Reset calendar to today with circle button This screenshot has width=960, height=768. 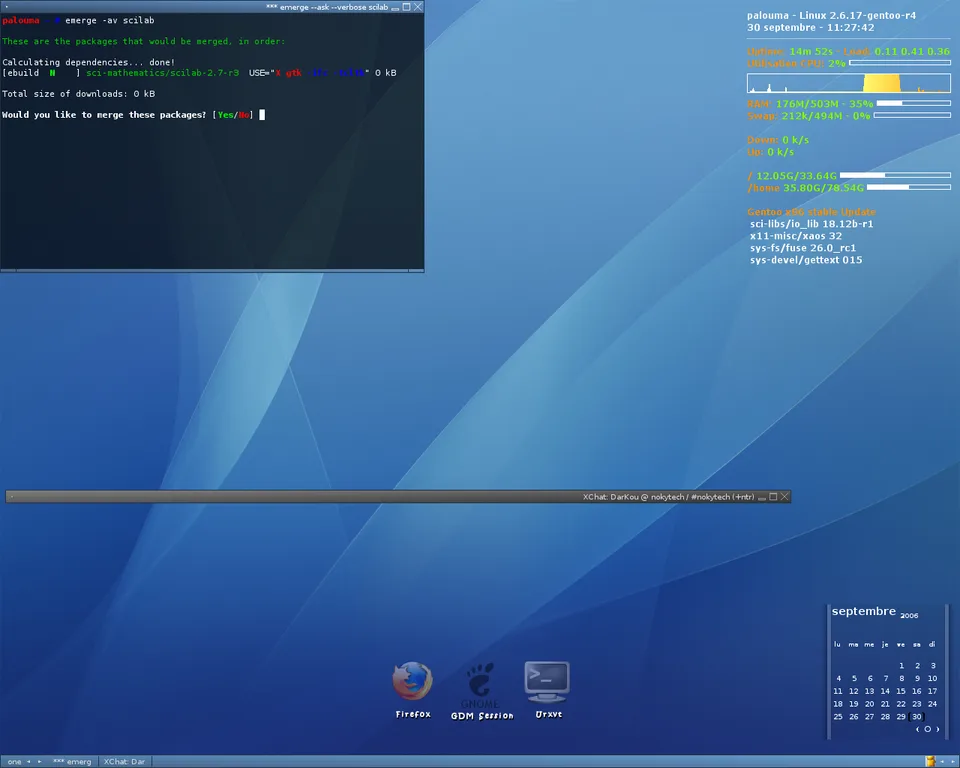coord(928,729)
